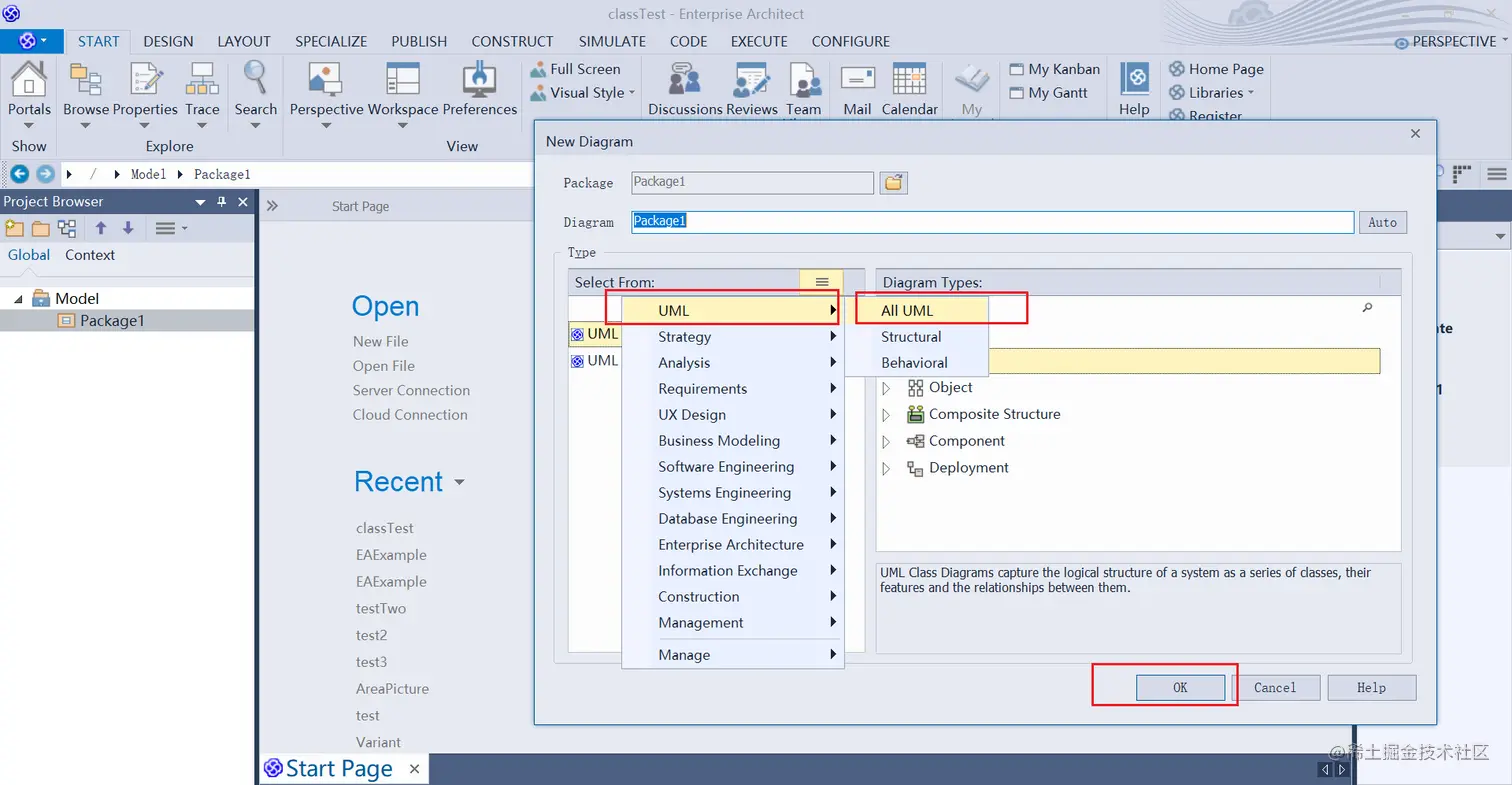The image size is (1512, 785).
Task: Open My Gantt from the ribbon
Action: tap(1047, 93)
